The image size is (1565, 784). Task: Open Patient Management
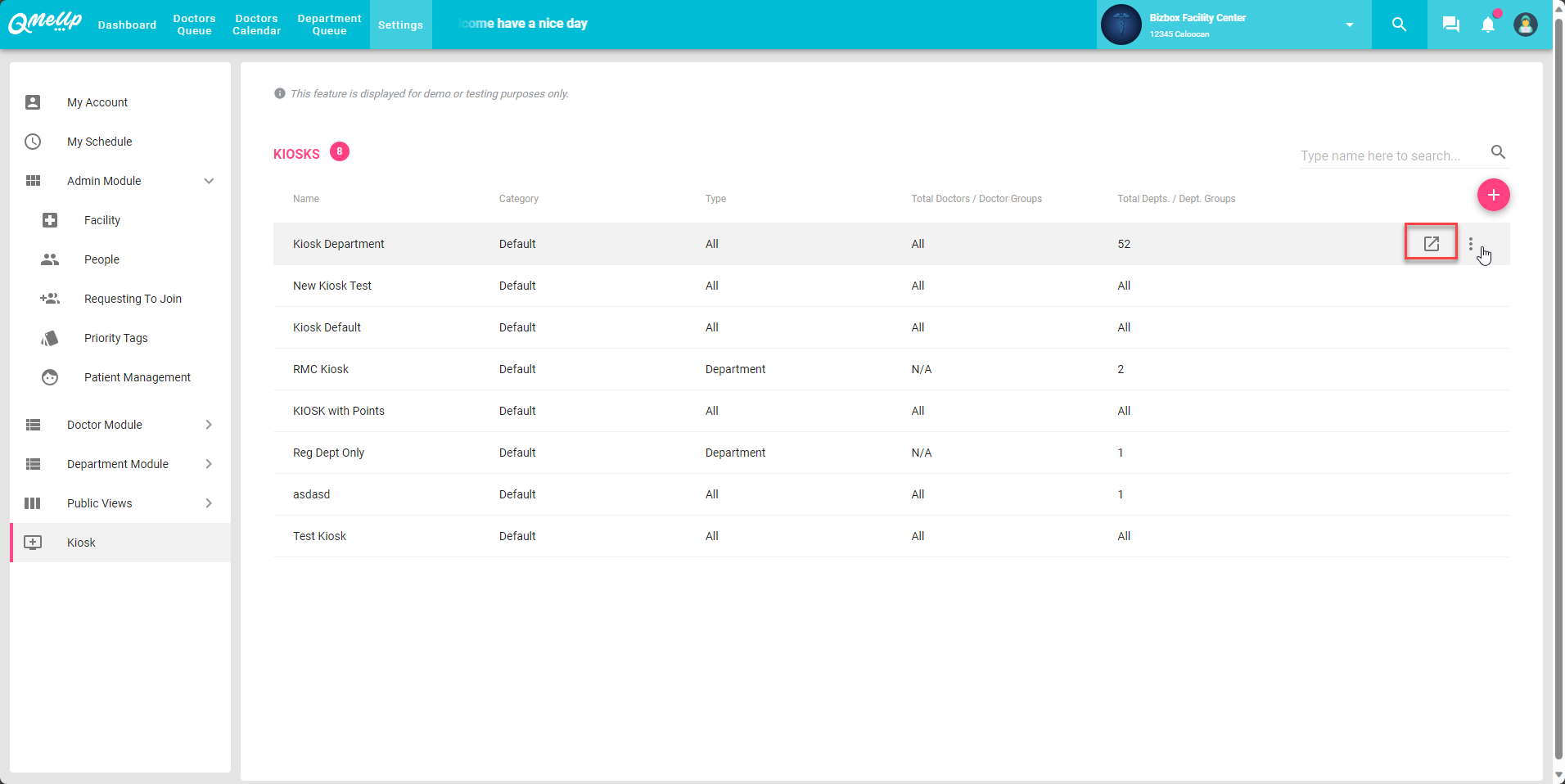point(137,377)
